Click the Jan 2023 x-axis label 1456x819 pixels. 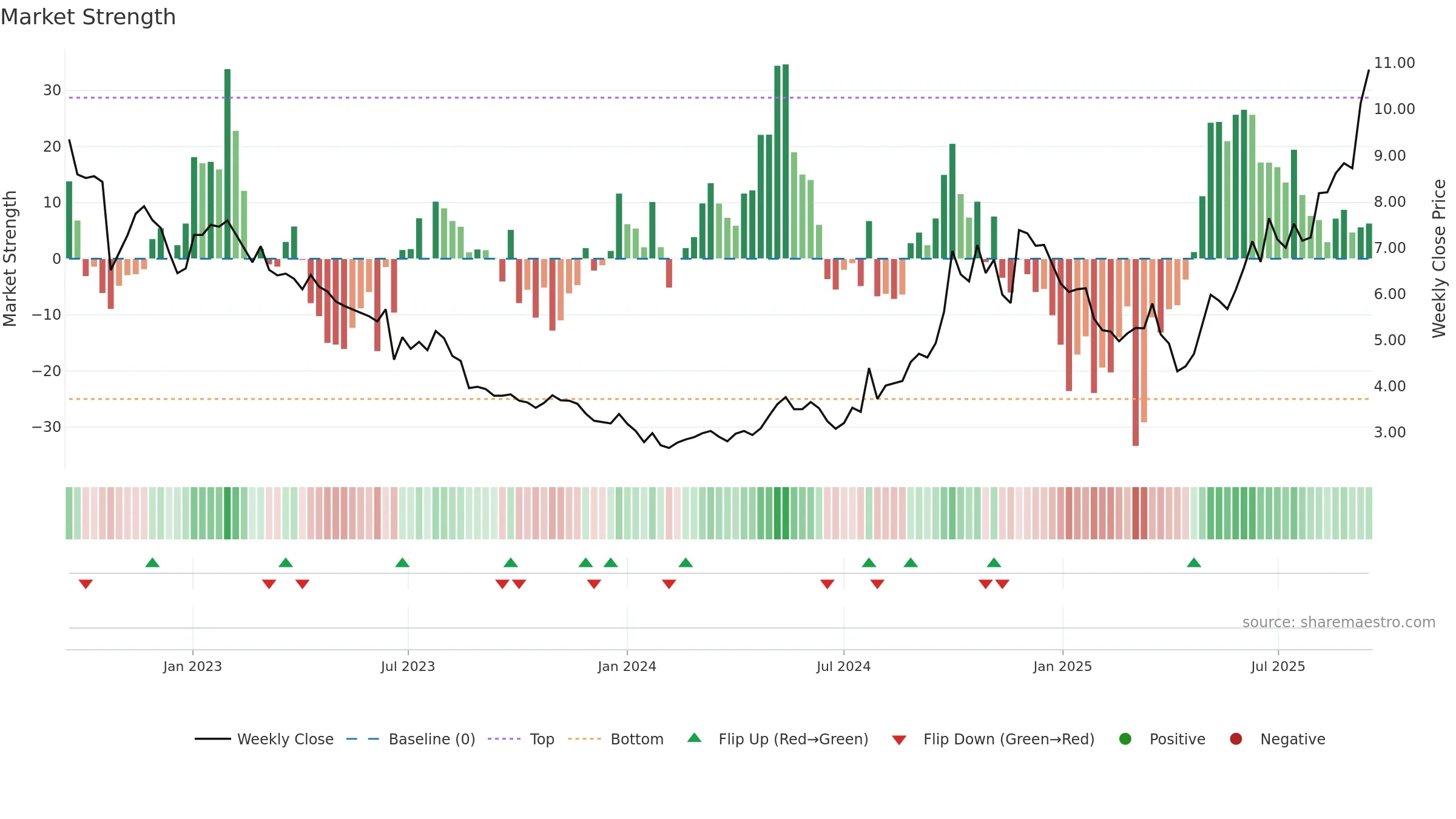(x=192, y=667)
